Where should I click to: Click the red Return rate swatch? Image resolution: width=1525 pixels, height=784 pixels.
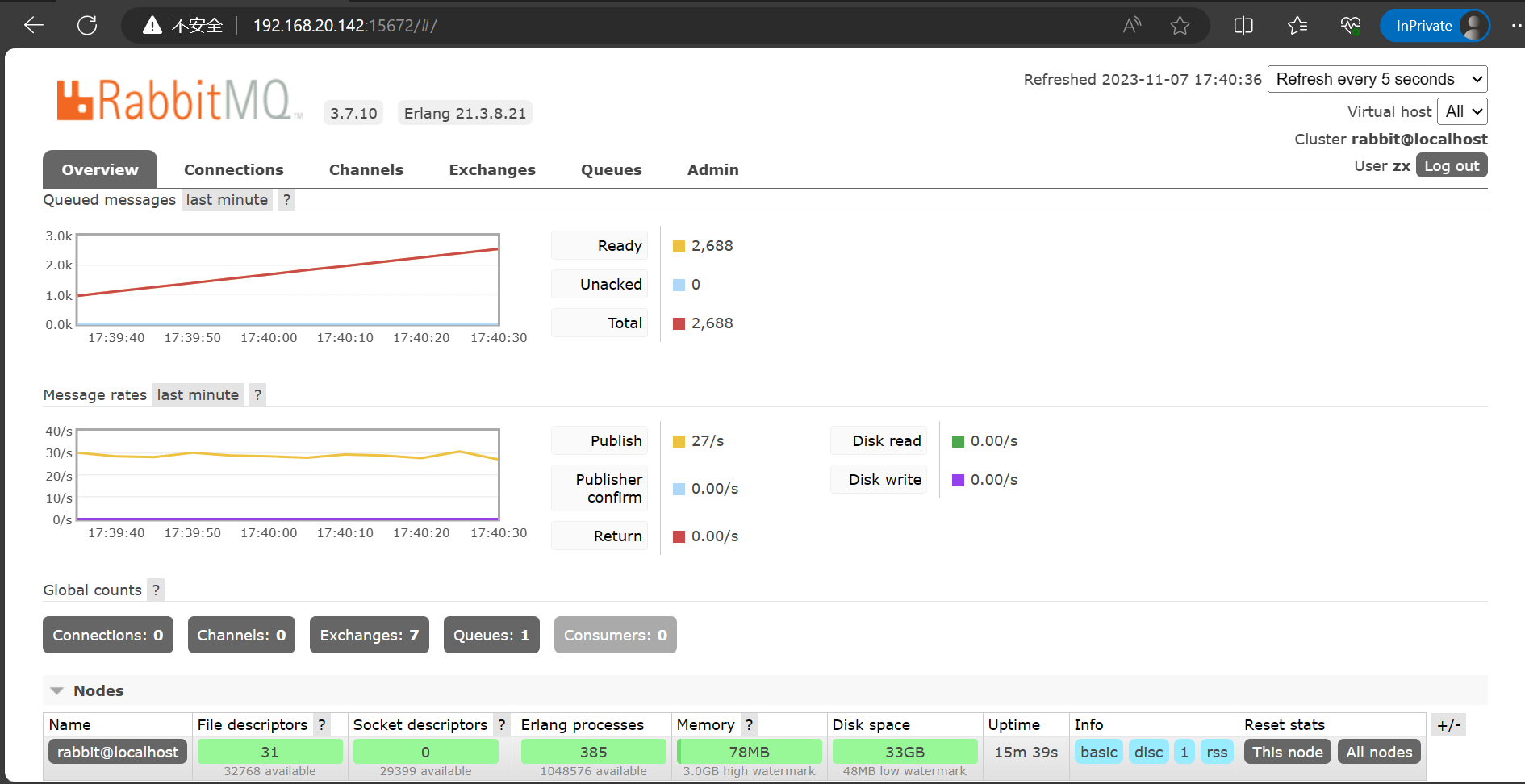pos(679,536)
